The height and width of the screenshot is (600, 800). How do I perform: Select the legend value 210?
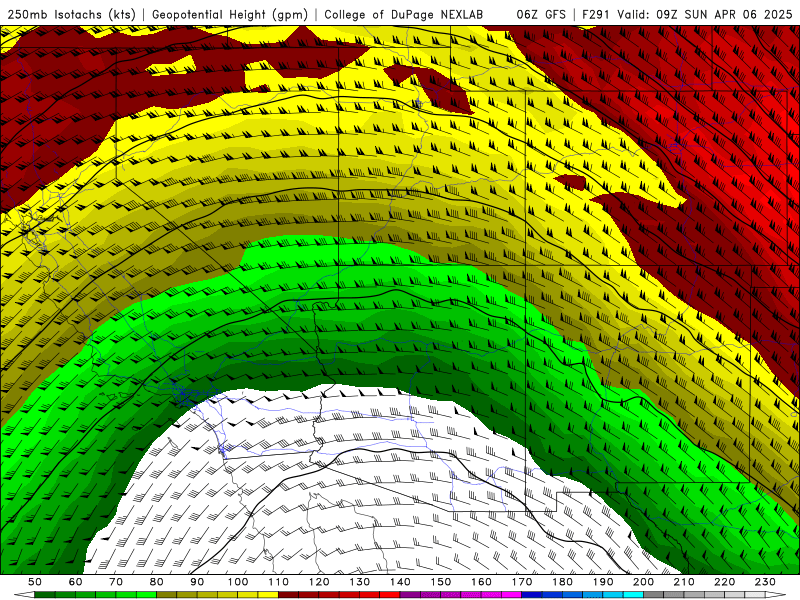tap(684, 582)
